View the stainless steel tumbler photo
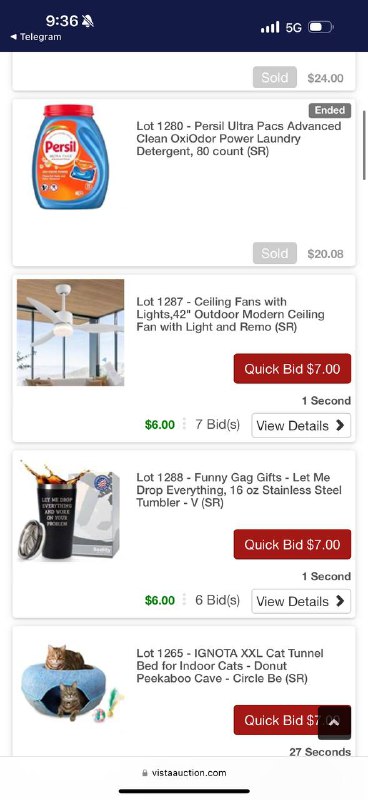The image size is (368, 800). (x=70, y=509)
